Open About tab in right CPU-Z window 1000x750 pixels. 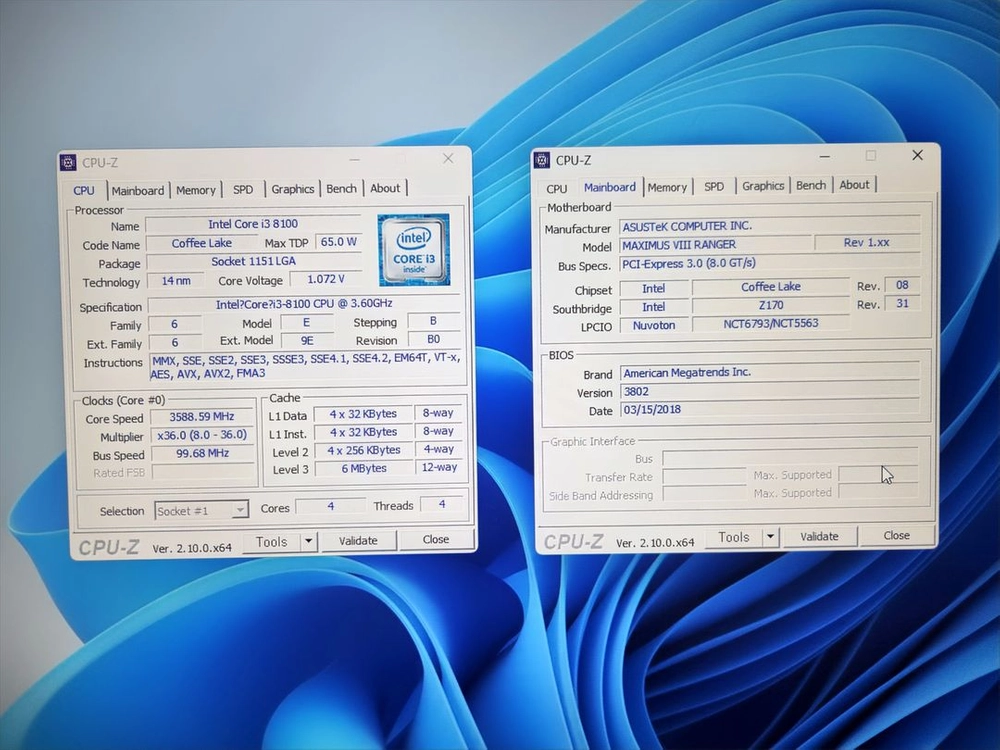click(854, 184)
